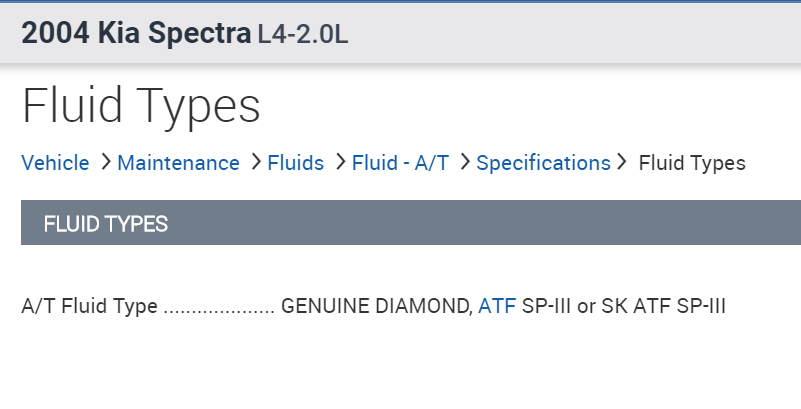801x409 pixels.
Task: Click the L4-2.0L engine label
Action: point(303,34)
